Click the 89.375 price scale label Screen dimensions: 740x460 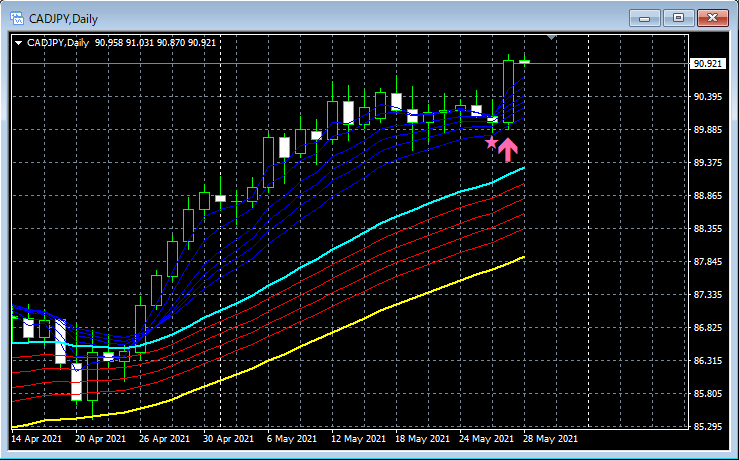tap(707, 163)
